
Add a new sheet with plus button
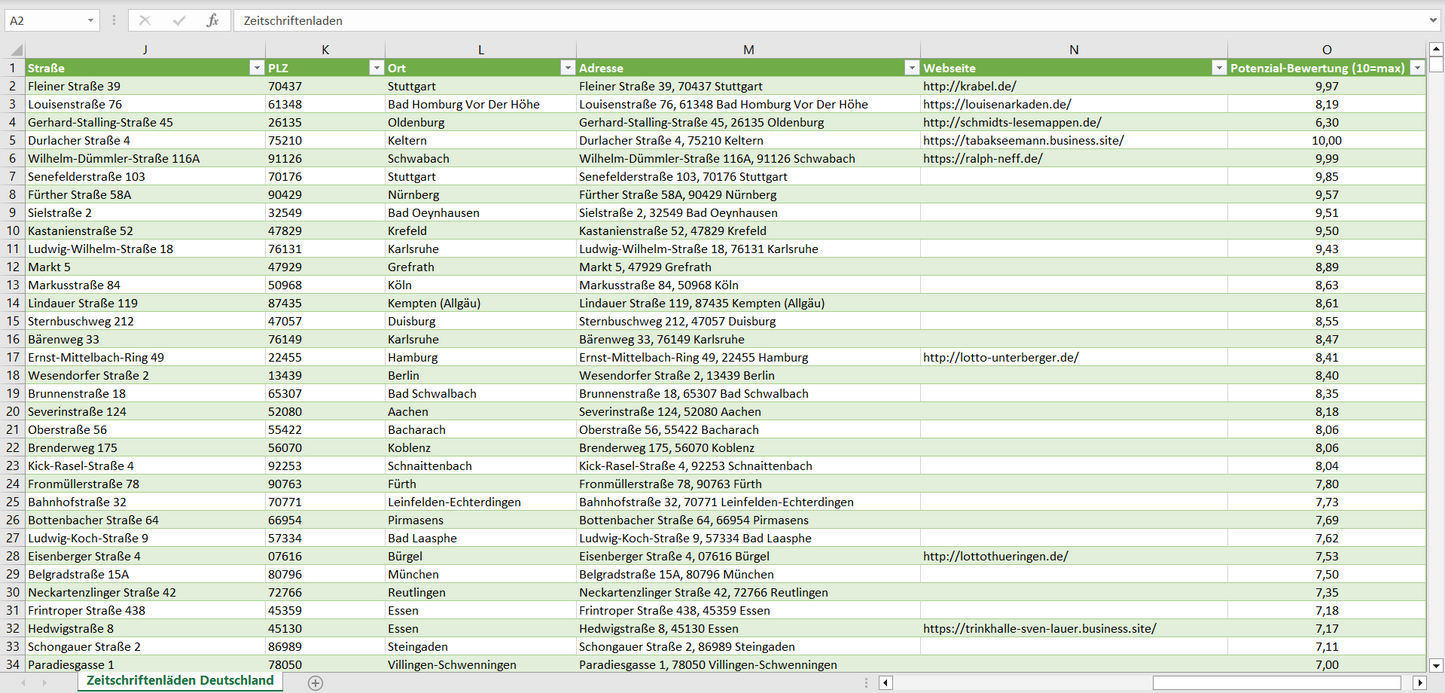coord(316,682)
